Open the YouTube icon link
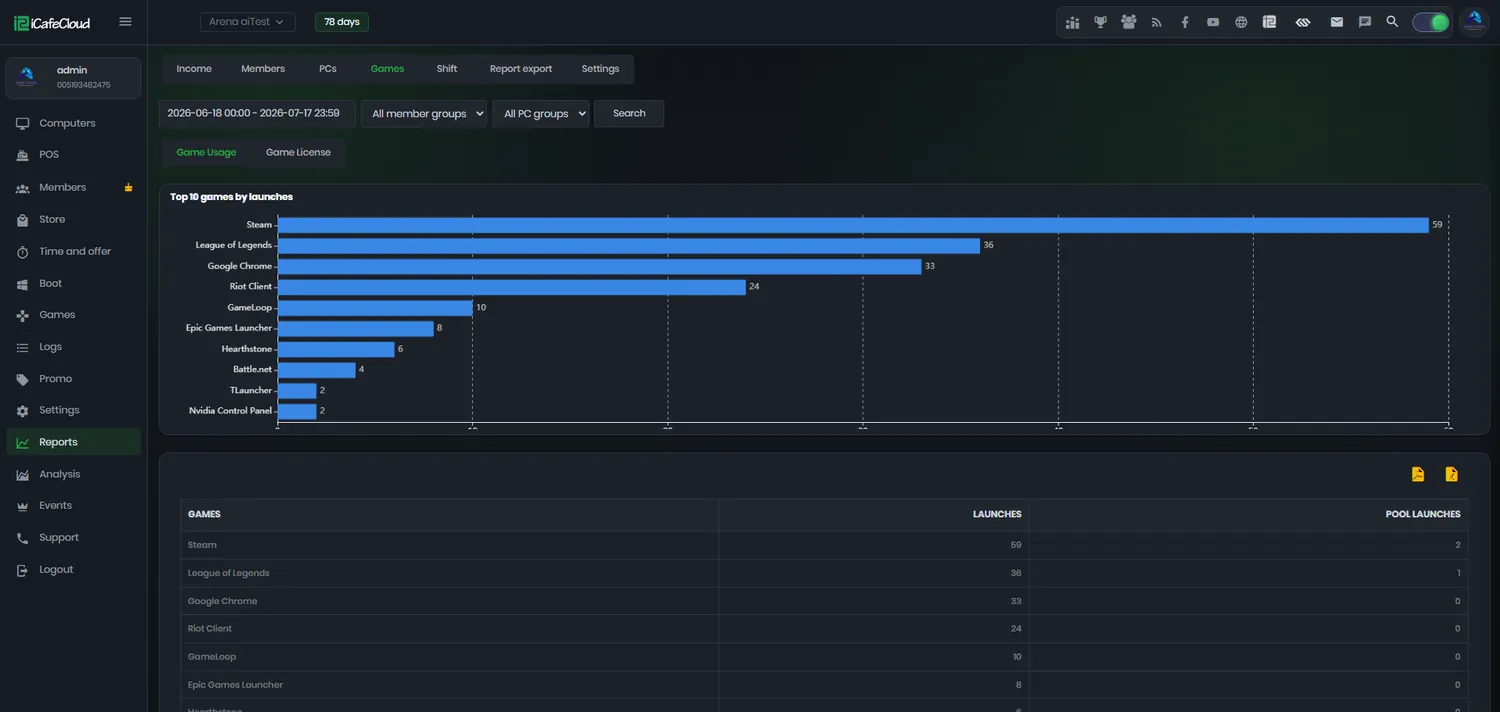The height and width of the screenshot is (712, 1500). [x=1213, y=22]
